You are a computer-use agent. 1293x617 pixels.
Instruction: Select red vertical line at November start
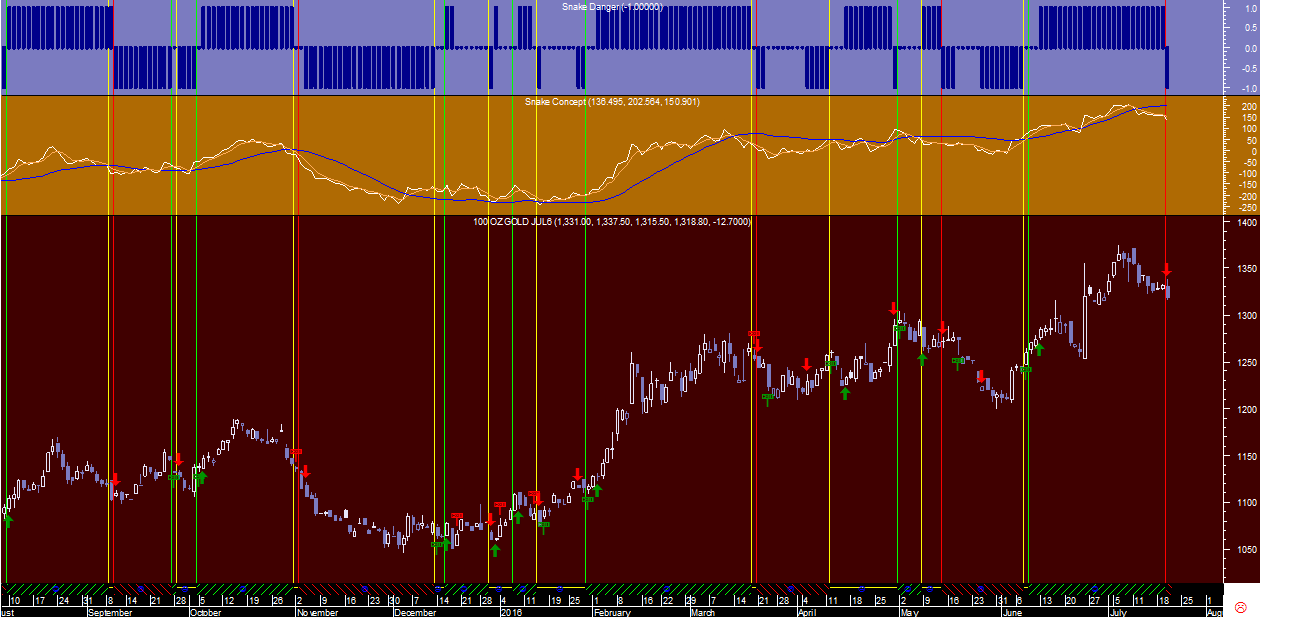pyautogui.click(x=297, y=290)
